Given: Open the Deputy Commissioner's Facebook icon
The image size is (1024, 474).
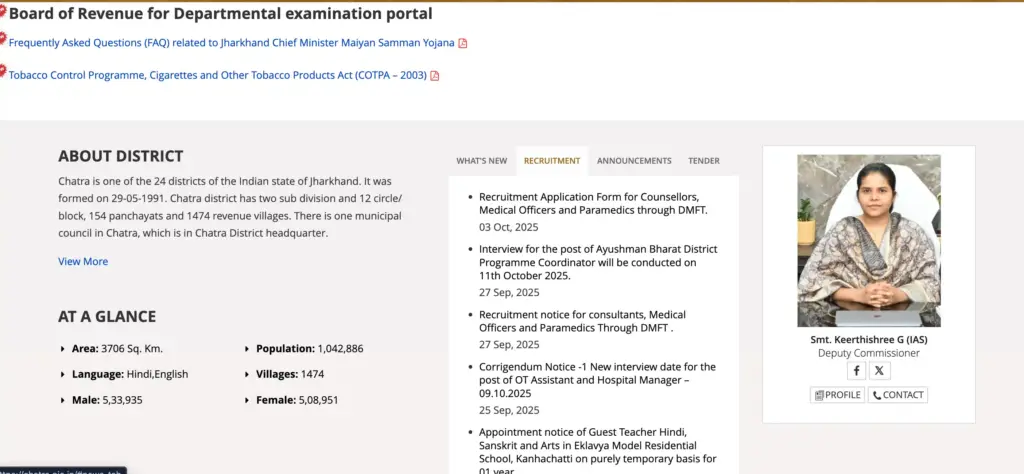Looking at the screenshot, I should [x=857, y=370].
